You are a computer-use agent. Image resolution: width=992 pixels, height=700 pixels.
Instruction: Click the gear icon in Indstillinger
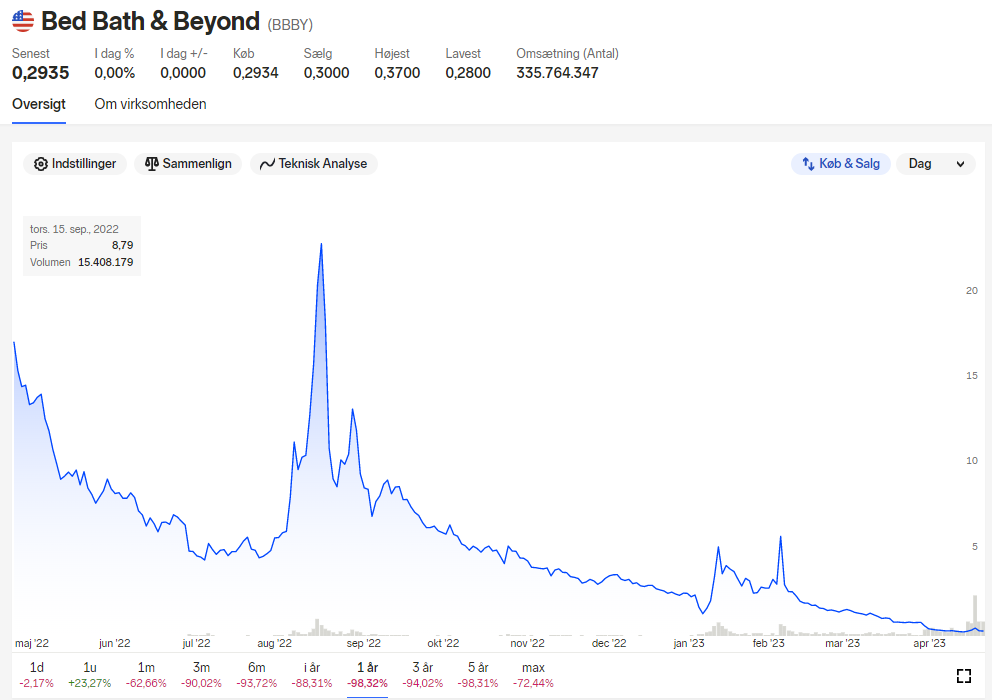pos(40,164)
